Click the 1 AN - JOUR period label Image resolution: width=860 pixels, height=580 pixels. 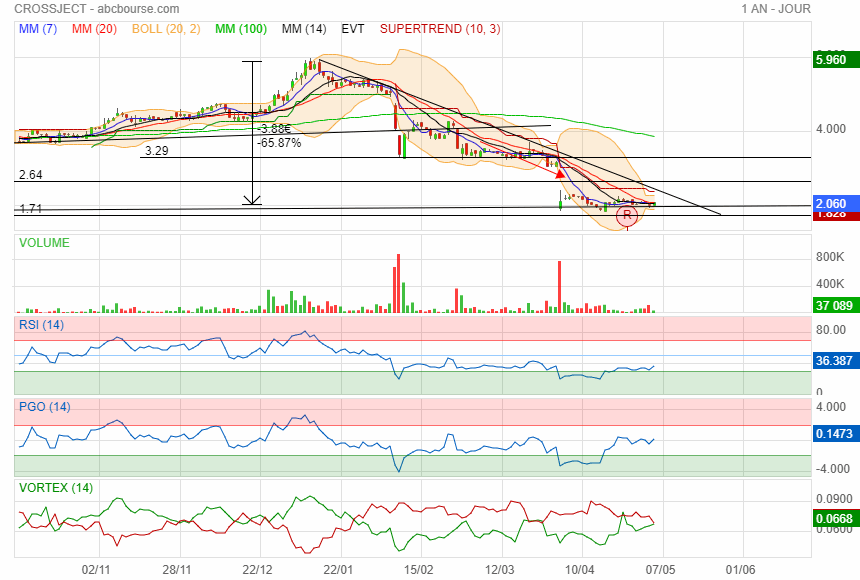pyautogui.click(x=776, y=9)
